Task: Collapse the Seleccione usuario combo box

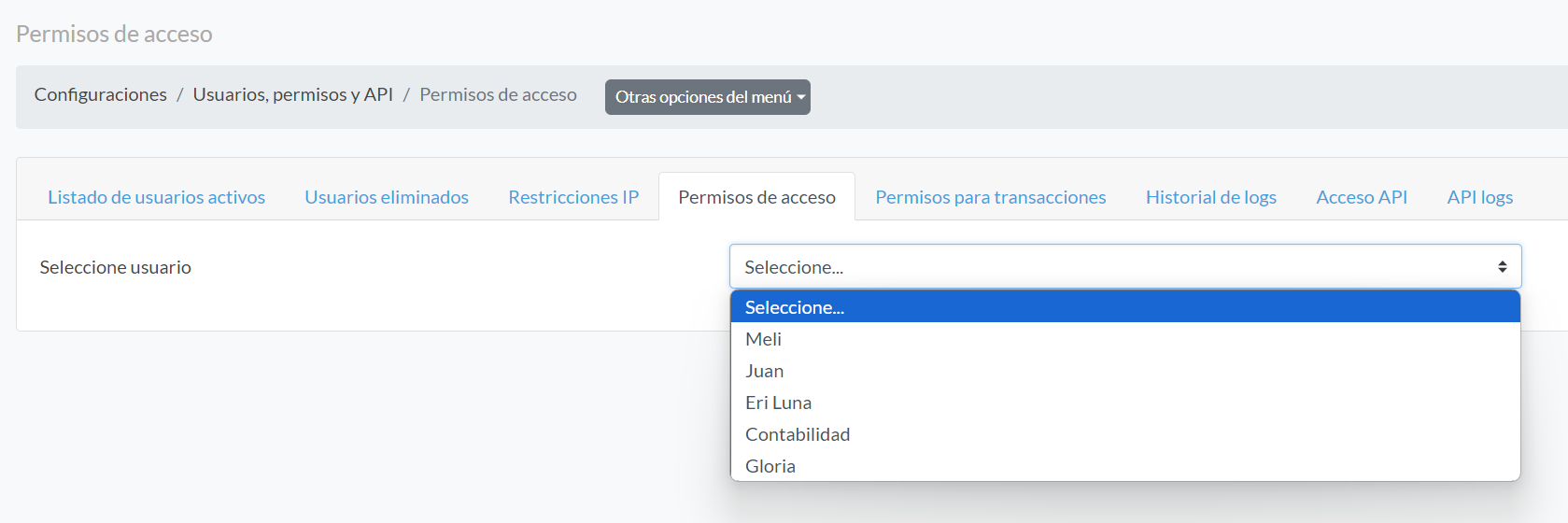Action: [x=1125, y=267]
